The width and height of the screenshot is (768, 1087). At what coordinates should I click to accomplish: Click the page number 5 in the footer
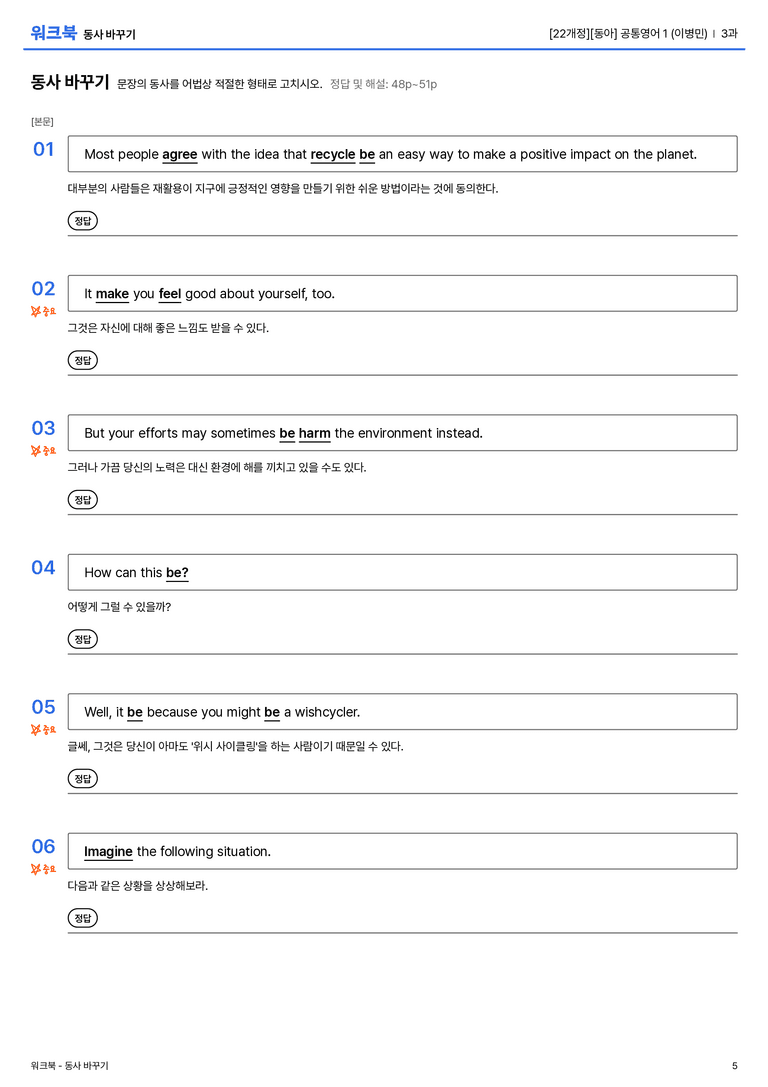click(x=735, y=1066)
